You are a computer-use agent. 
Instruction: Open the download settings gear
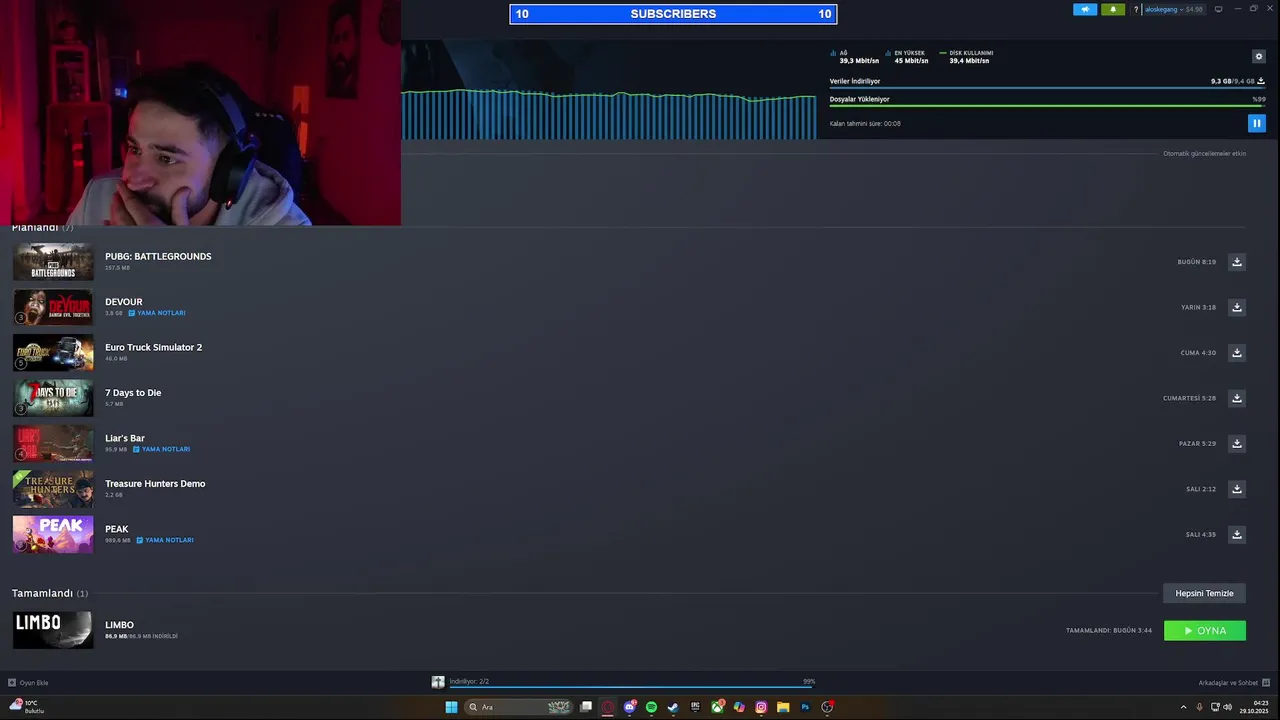coord(1259,57)
